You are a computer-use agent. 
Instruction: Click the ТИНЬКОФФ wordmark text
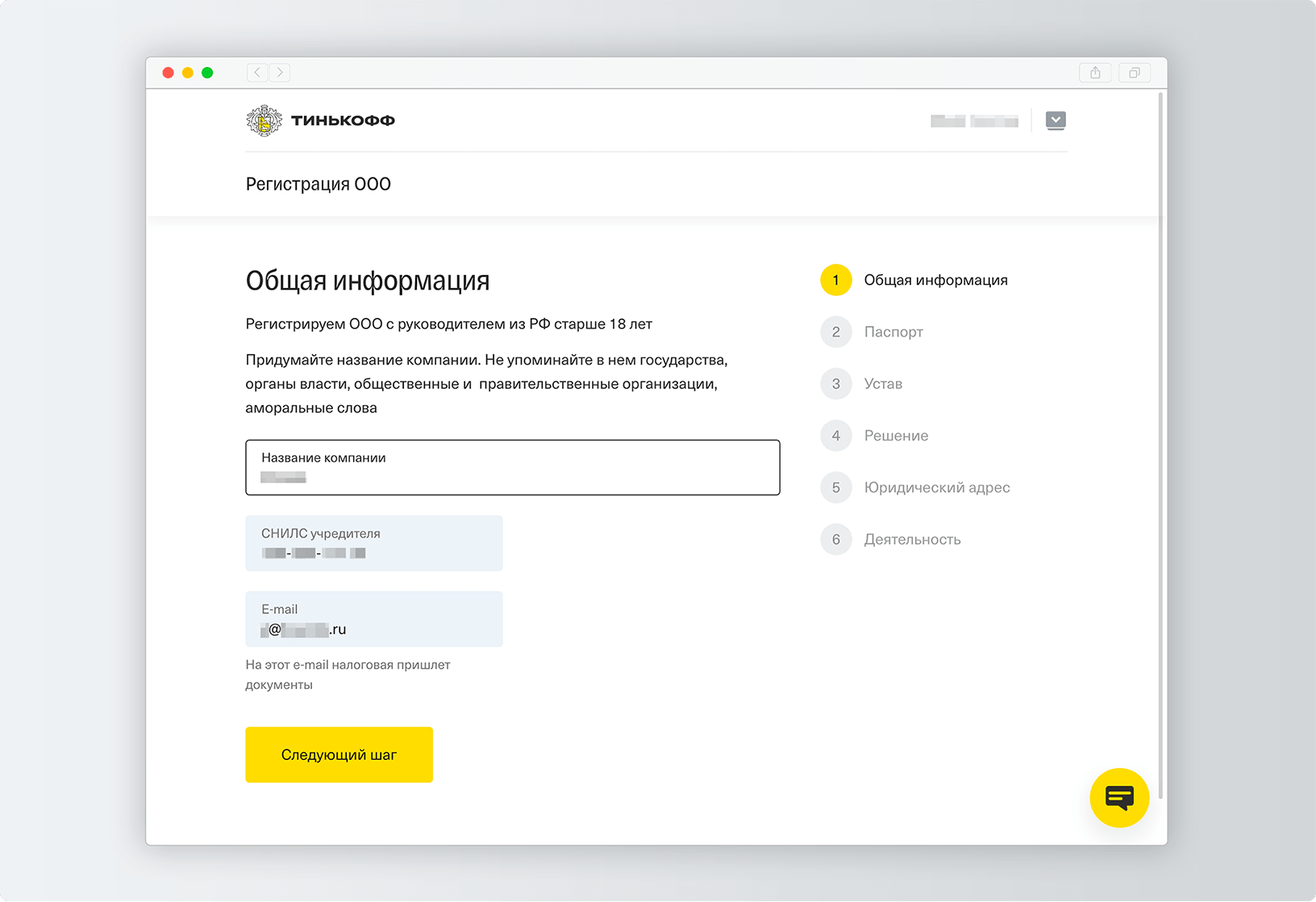click(x=343, y=121)
